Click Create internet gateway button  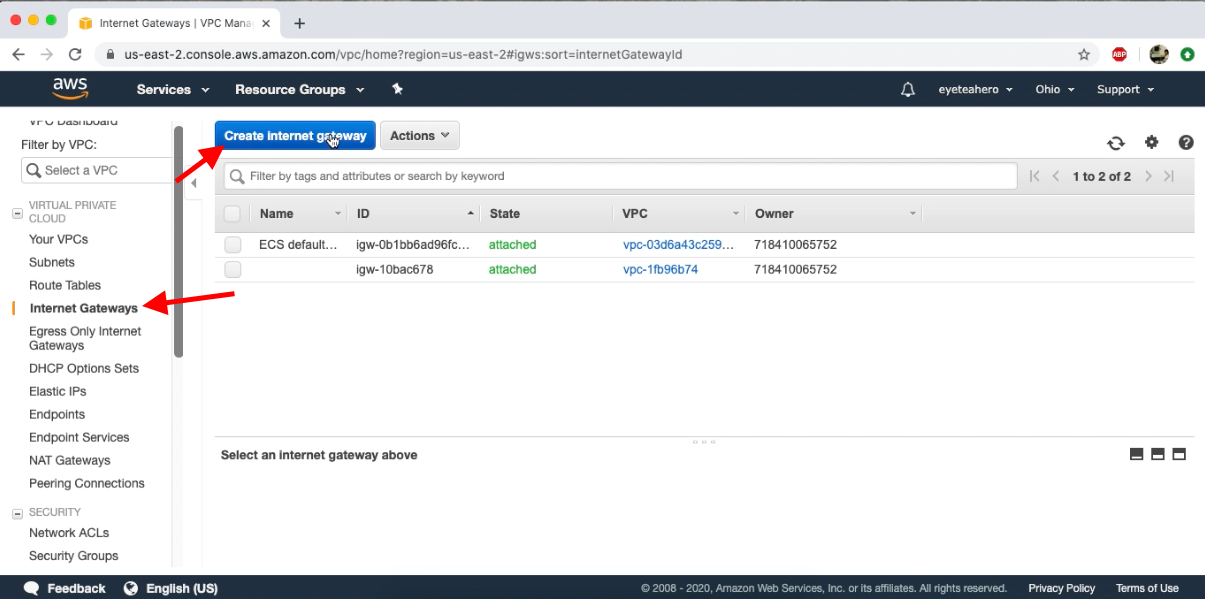point(295,136)
